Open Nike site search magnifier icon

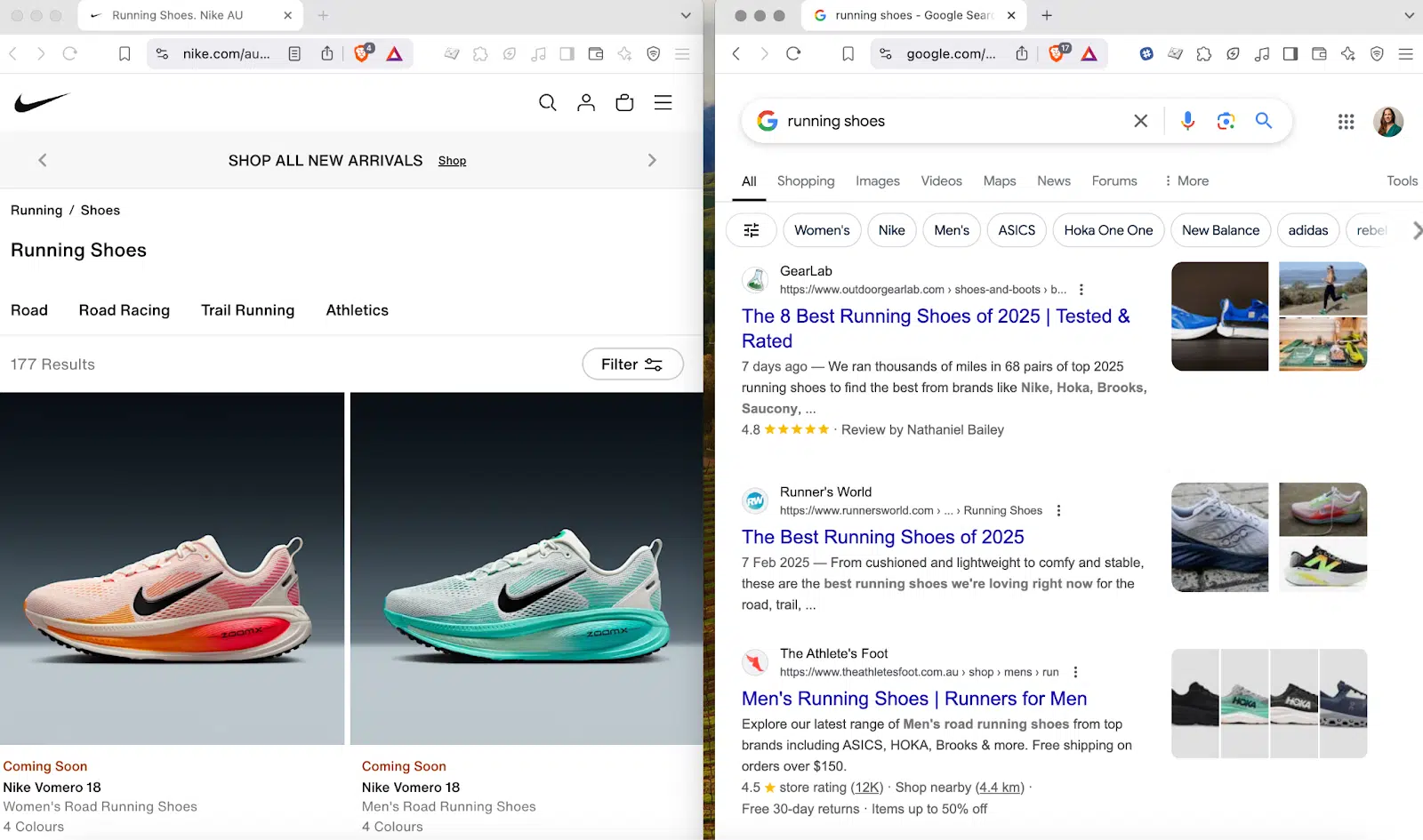[548, 103]
